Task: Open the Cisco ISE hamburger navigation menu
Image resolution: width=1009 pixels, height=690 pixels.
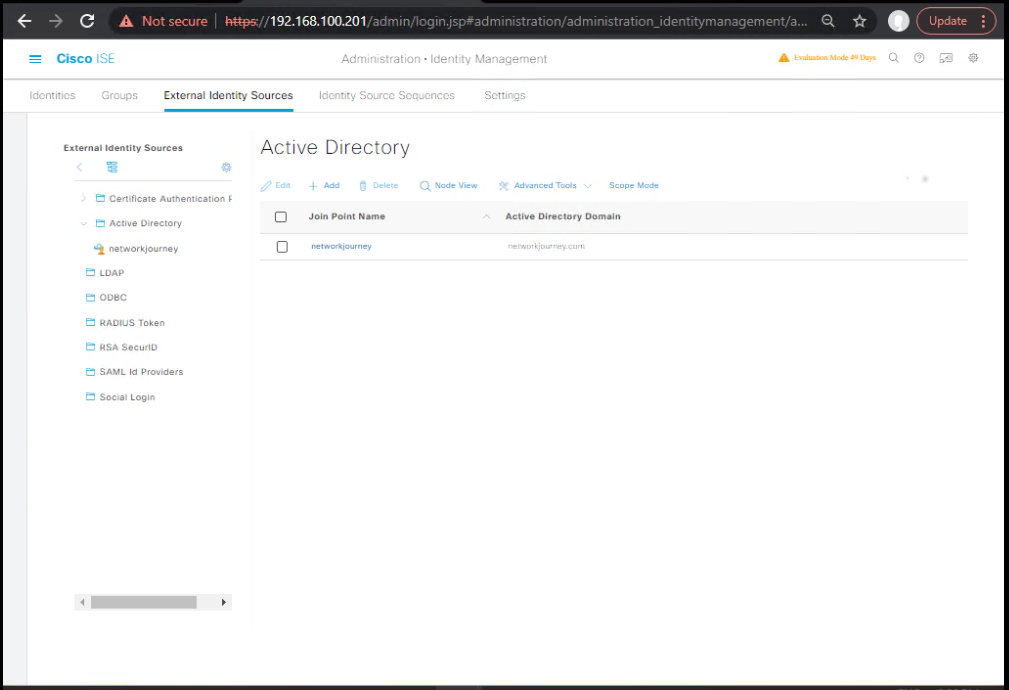Action: [35, 59]
